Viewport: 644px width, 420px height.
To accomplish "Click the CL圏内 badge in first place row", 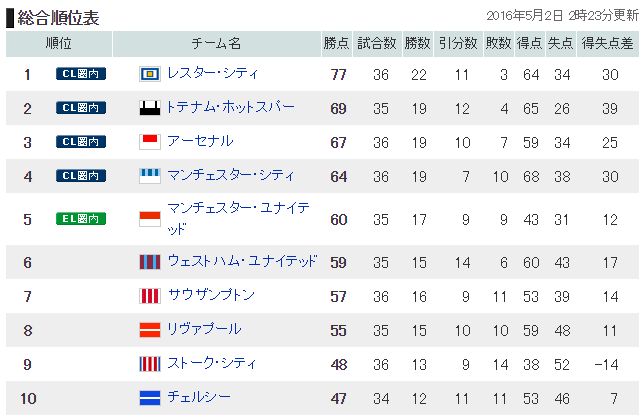I will pyautogui.click(x=81, y=73).
